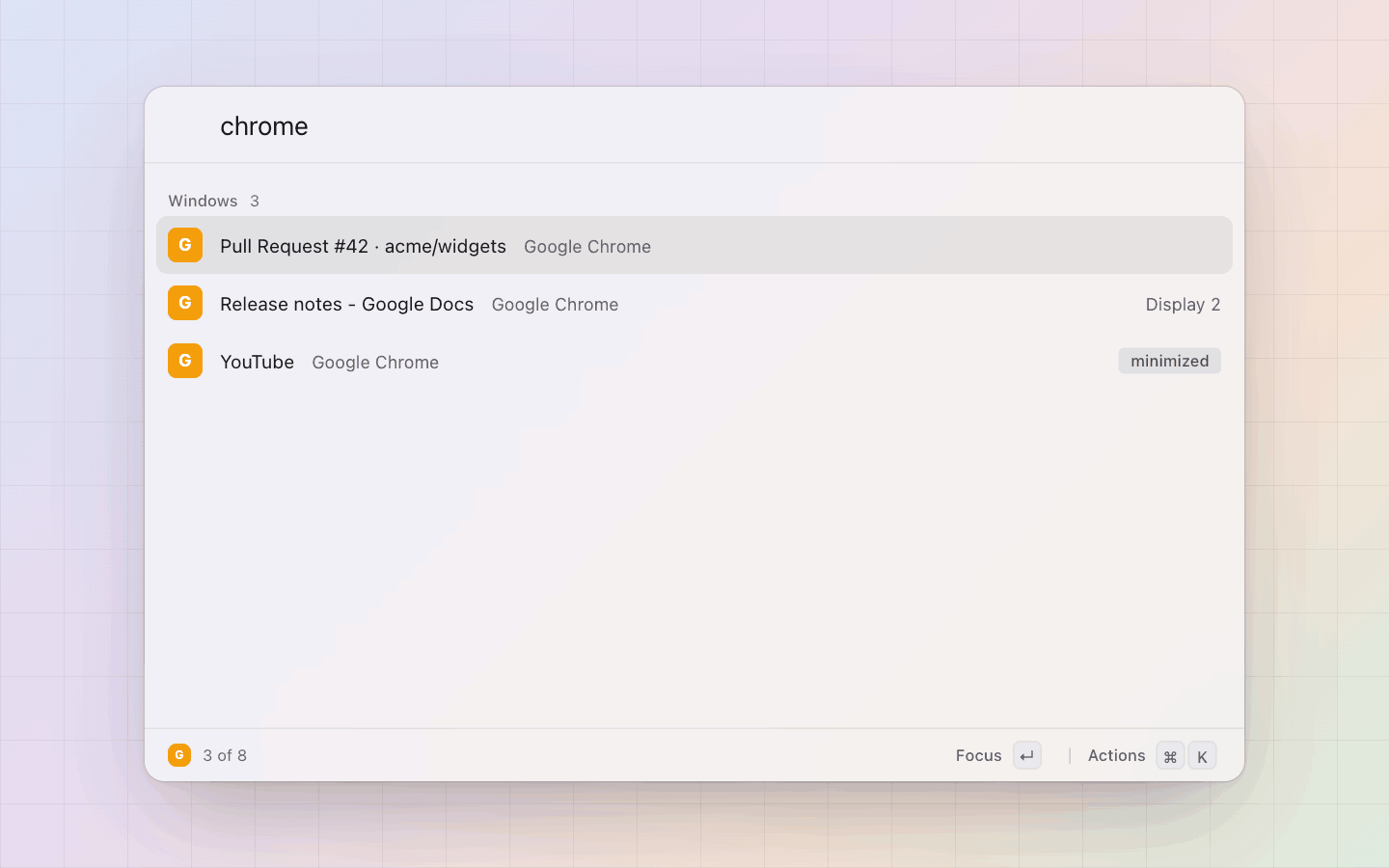Click the small Chrome icon in footer
The width and height of the screenshot is (1389, 868).
179,755
